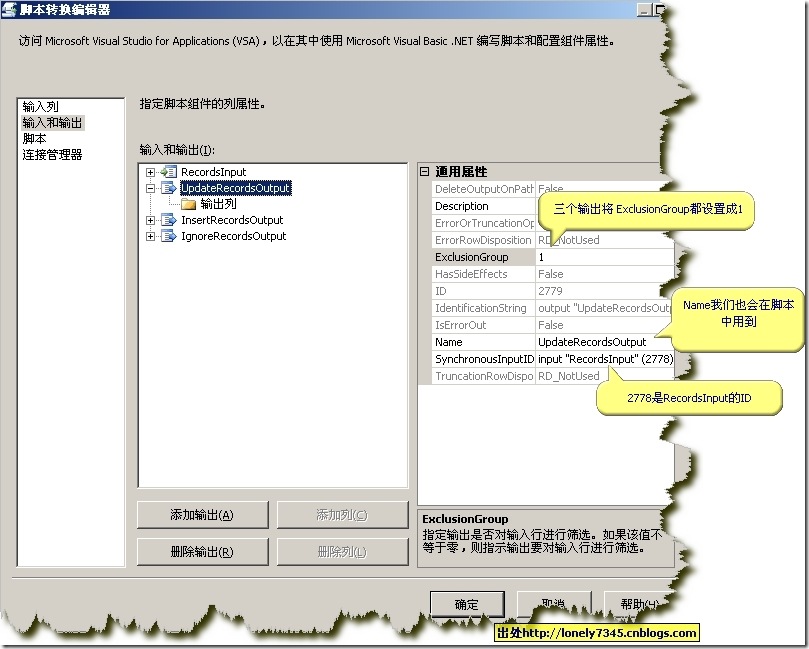Click the 取消 button

(x=554, y=604)
